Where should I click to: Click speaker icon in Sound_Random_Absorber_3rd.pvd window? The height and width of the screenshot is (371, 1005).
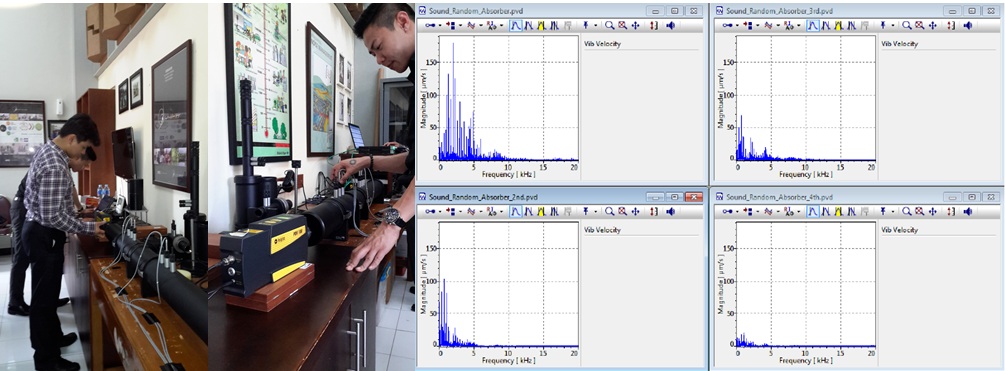click(968, 26)
